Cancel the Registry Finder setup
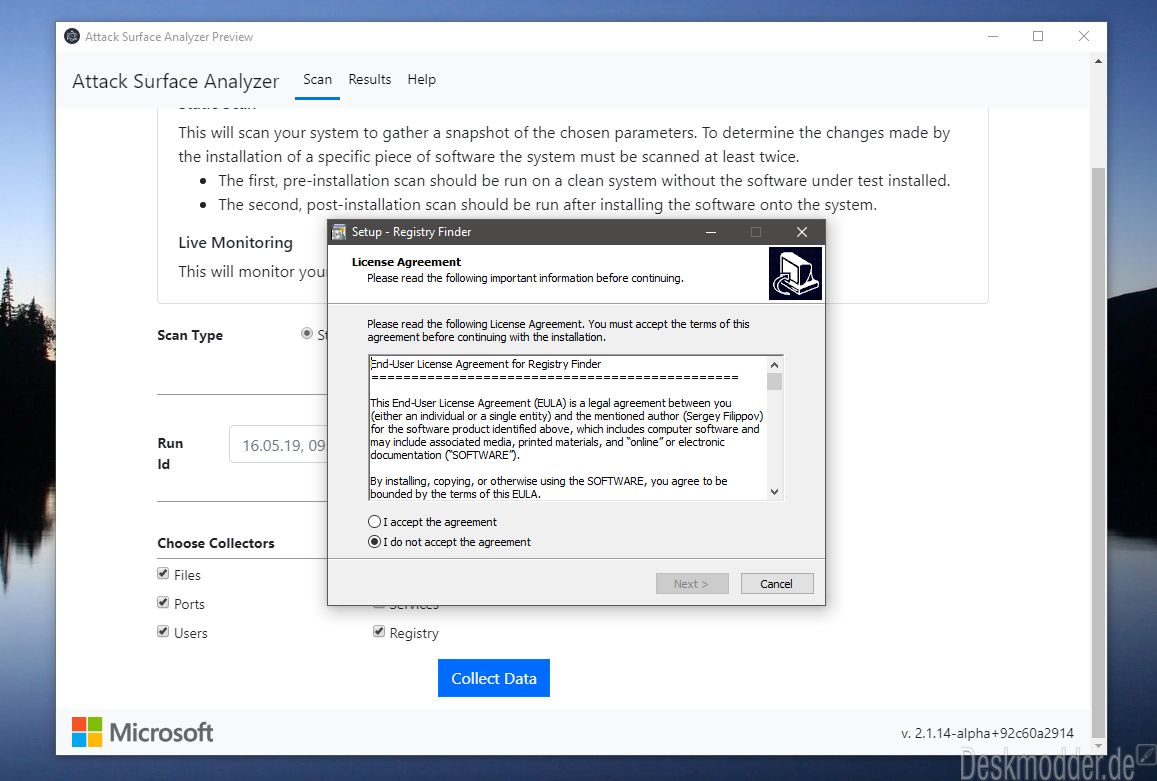Viewport: 1157px width, 781px height. (x=776, y=583)
